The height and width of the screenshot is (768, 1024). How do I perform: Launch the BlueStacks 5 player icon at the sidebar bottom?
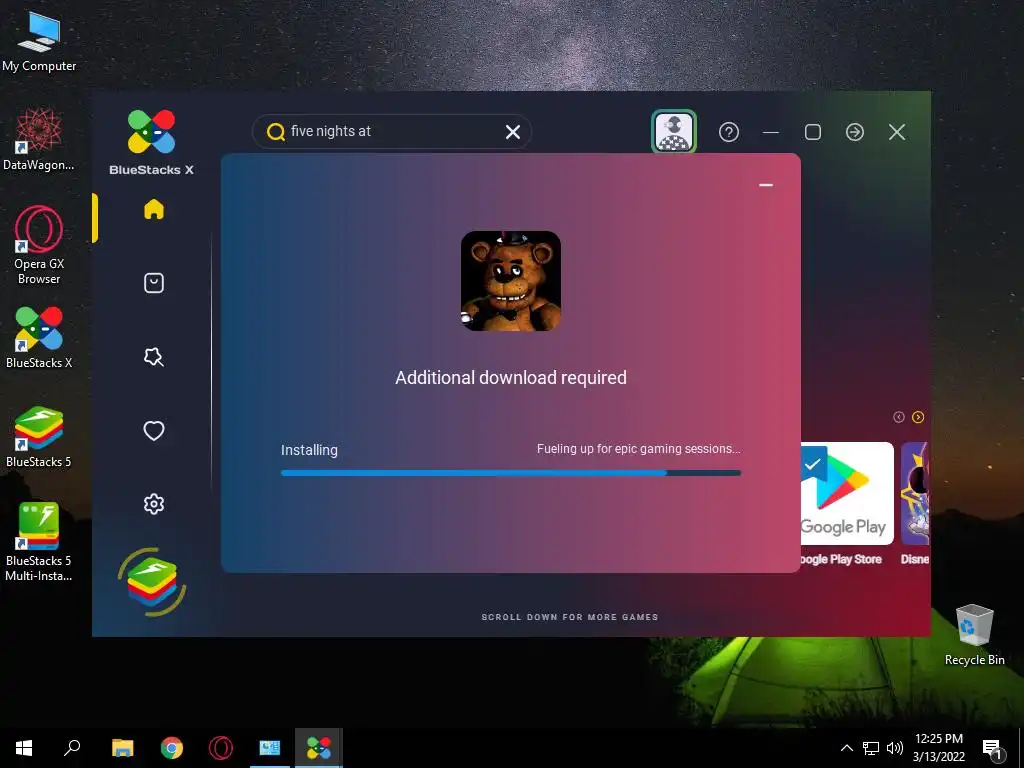152,582
